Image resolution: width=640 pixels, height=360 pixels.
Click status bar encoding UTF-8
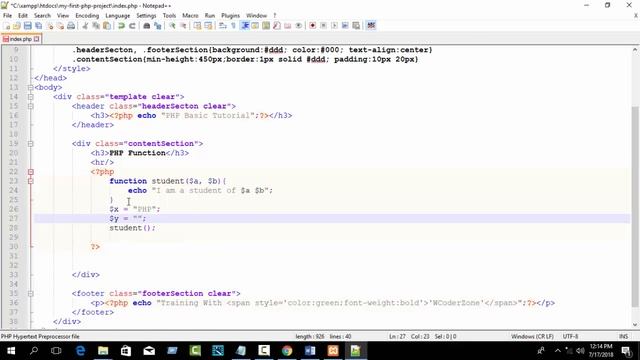(x=570, y=337)
